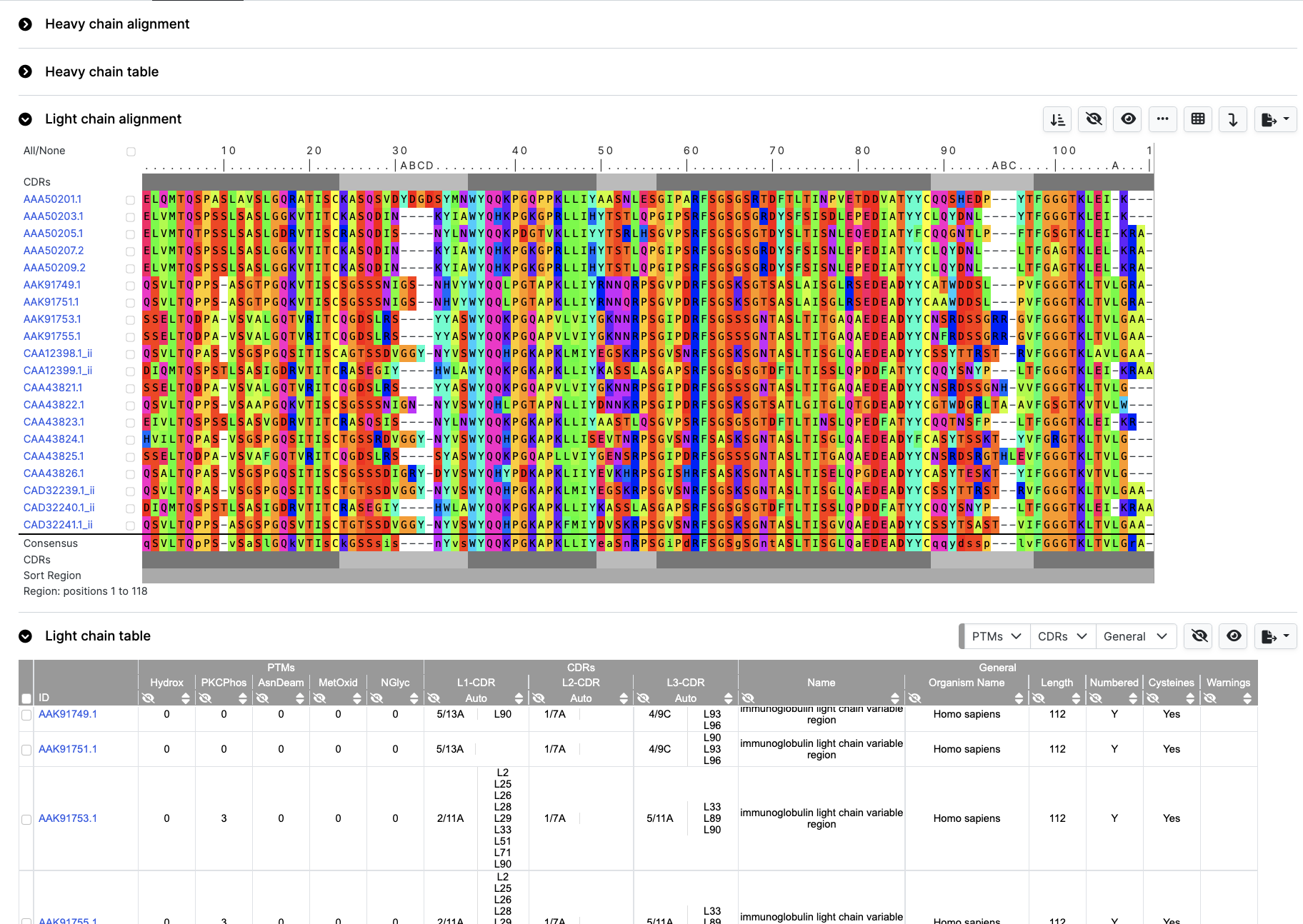Hide the NGlyc column via its crossed-eye icon
The height and width of the screenshot is (924, 1303).
tap(377, 698)
